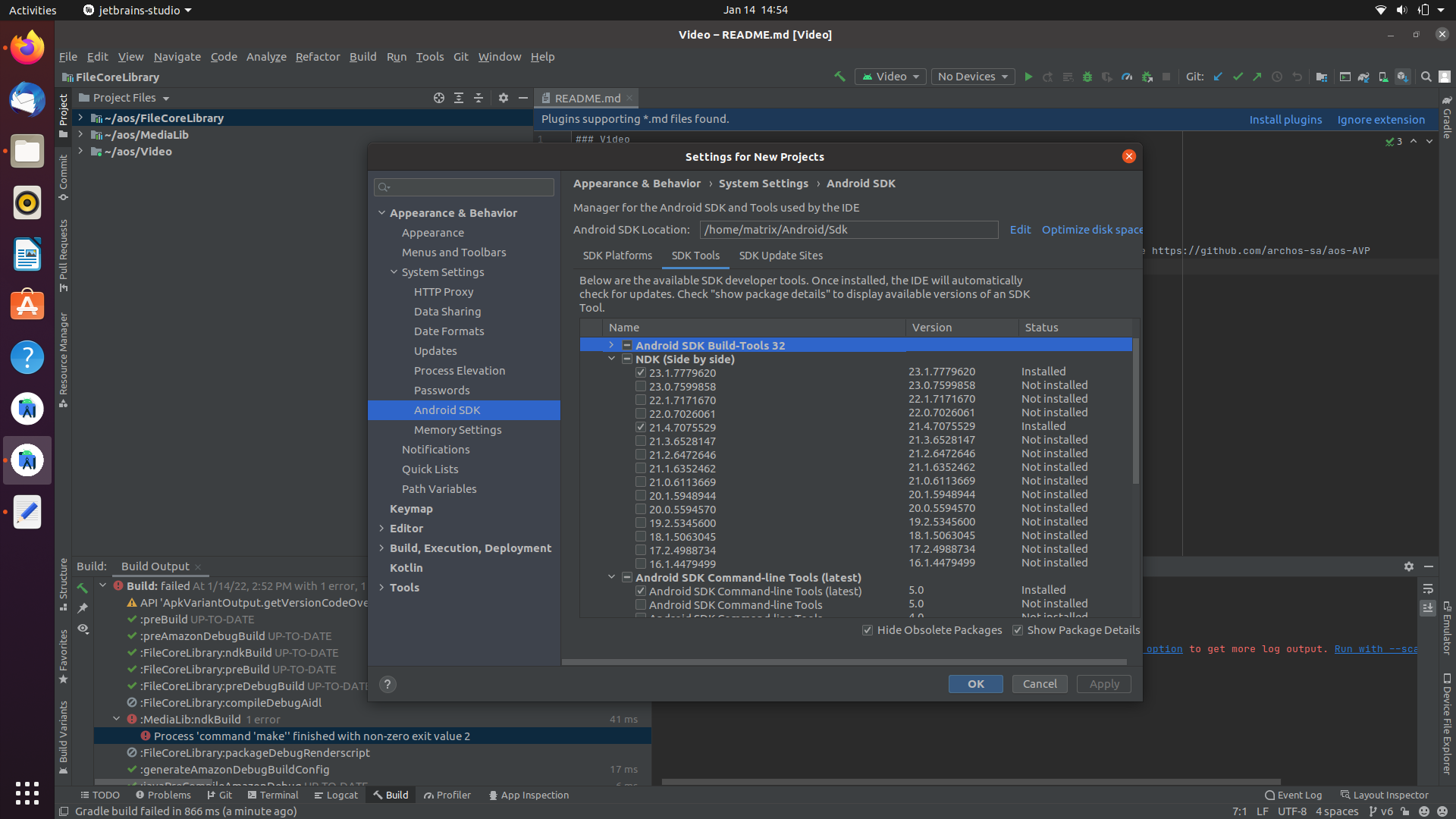
Task: Open the Profiler from the toolbar
Action: point(1128,77)
